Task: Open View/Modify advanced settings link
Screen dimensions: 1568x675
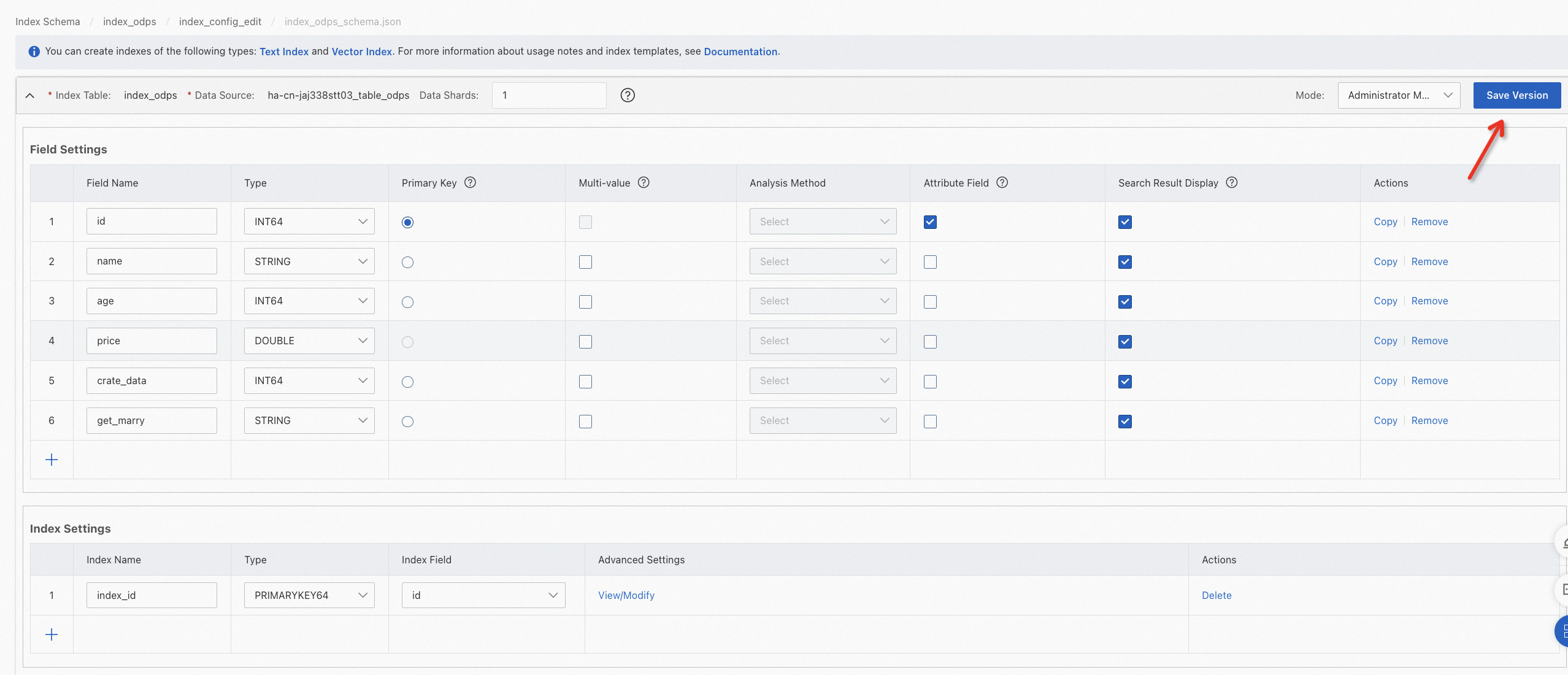Action: (x=626, y=595)
